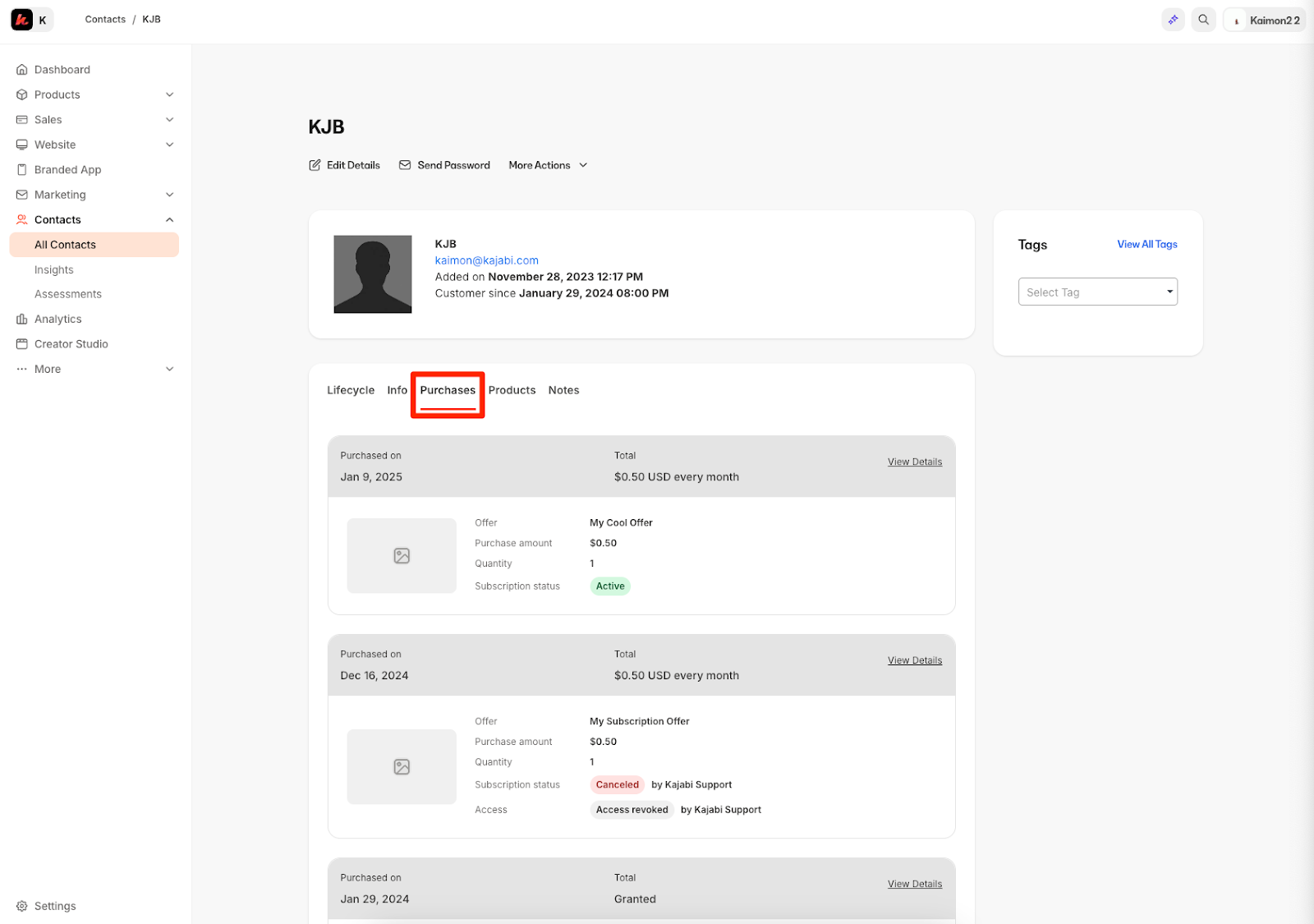Screen dimensions: 1314x924
Task: Click Send Password envelope button
Action: 444,165
